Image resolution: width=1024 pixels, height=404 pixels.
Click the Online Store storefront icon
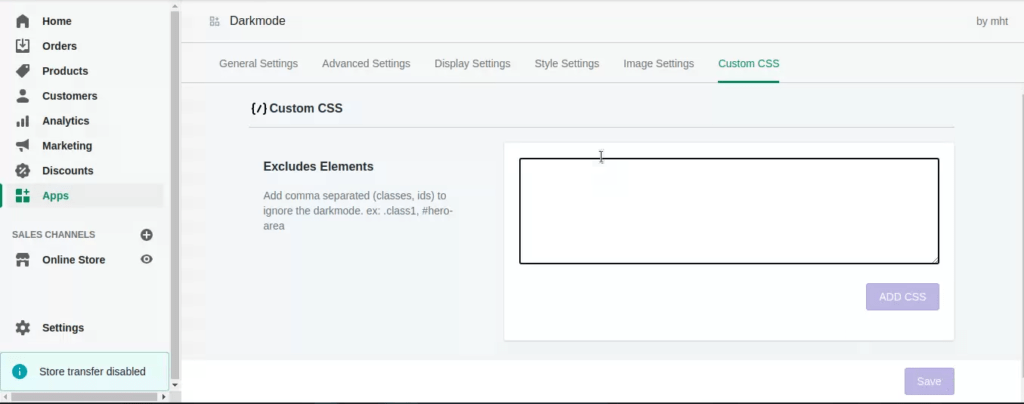tap(23, 260)
